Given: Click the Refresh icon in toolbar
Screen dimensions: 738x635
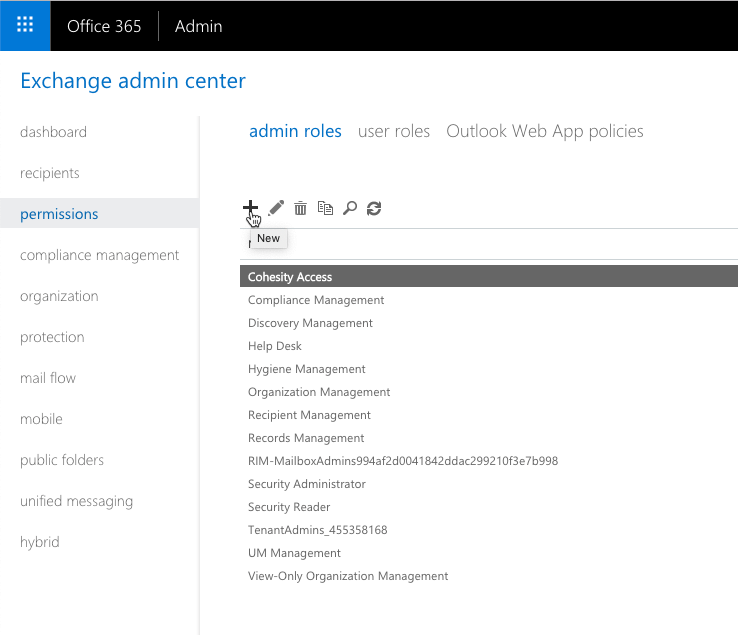Looking at the screenshot, I should [374, 208].
